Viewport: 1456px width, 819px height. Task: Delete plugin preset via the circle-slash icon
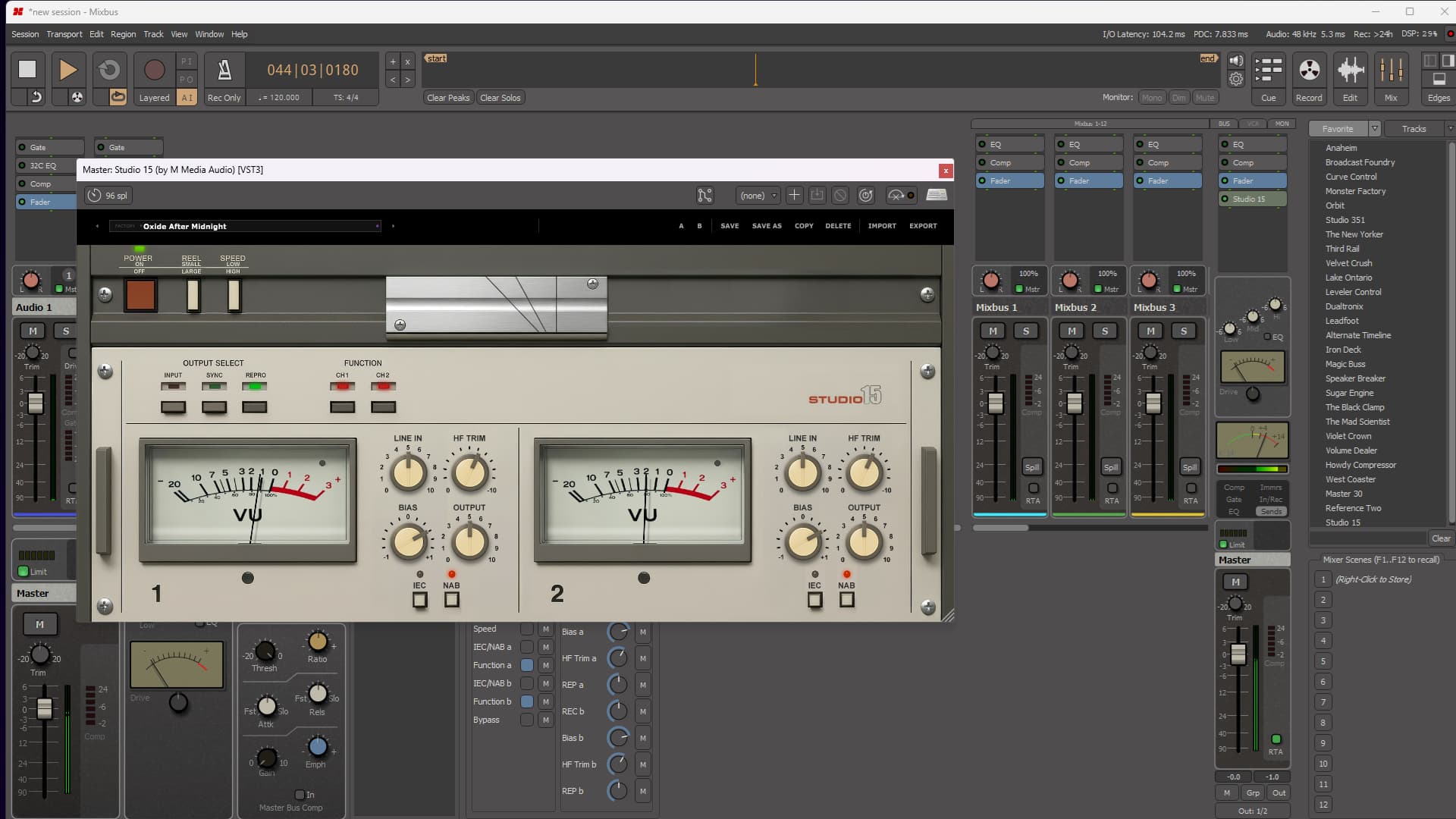(840, 196)
